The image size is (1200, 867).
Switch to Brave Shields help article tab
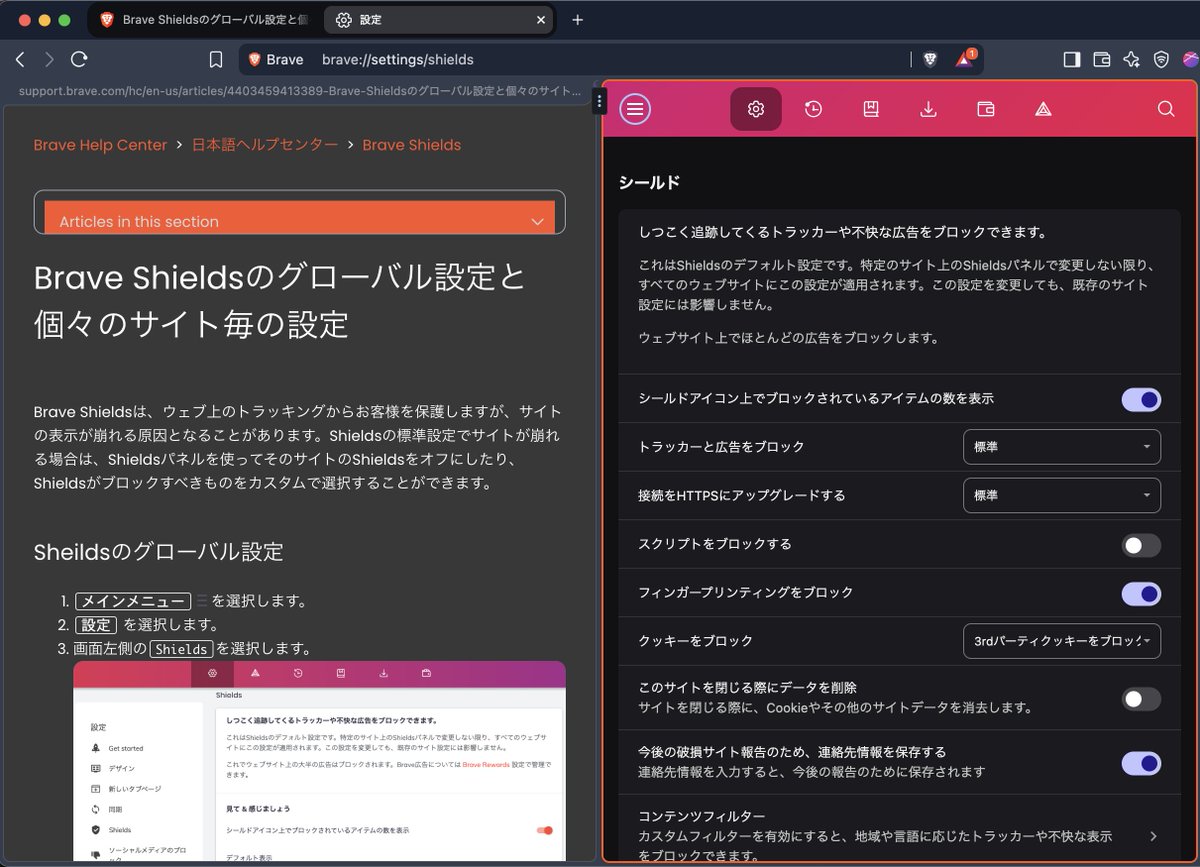point(204,20)
